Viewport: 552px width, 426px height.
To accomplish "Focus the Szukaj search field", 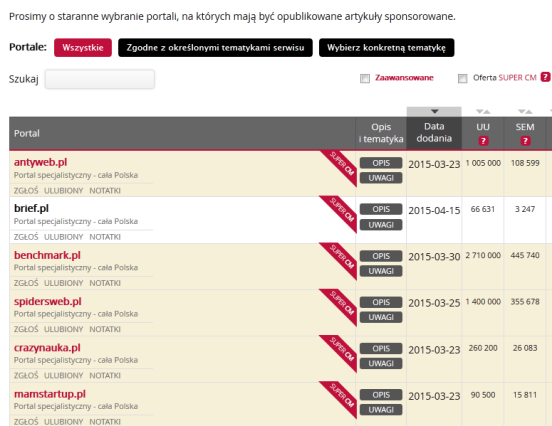I will [100, 79].
